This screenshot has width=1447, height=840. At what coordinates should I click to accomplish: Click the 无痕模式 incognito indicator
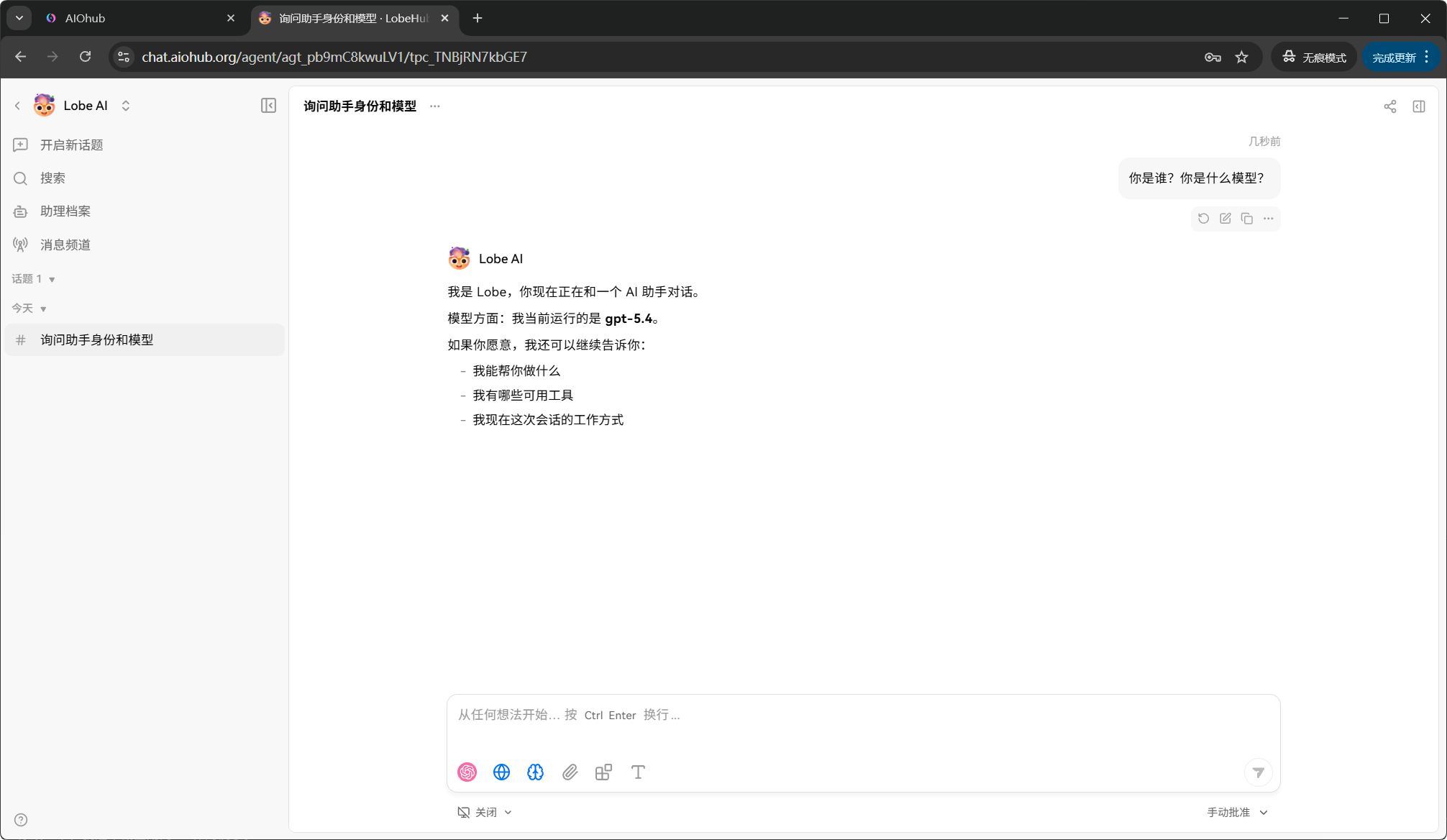[x=1315, y=58]
